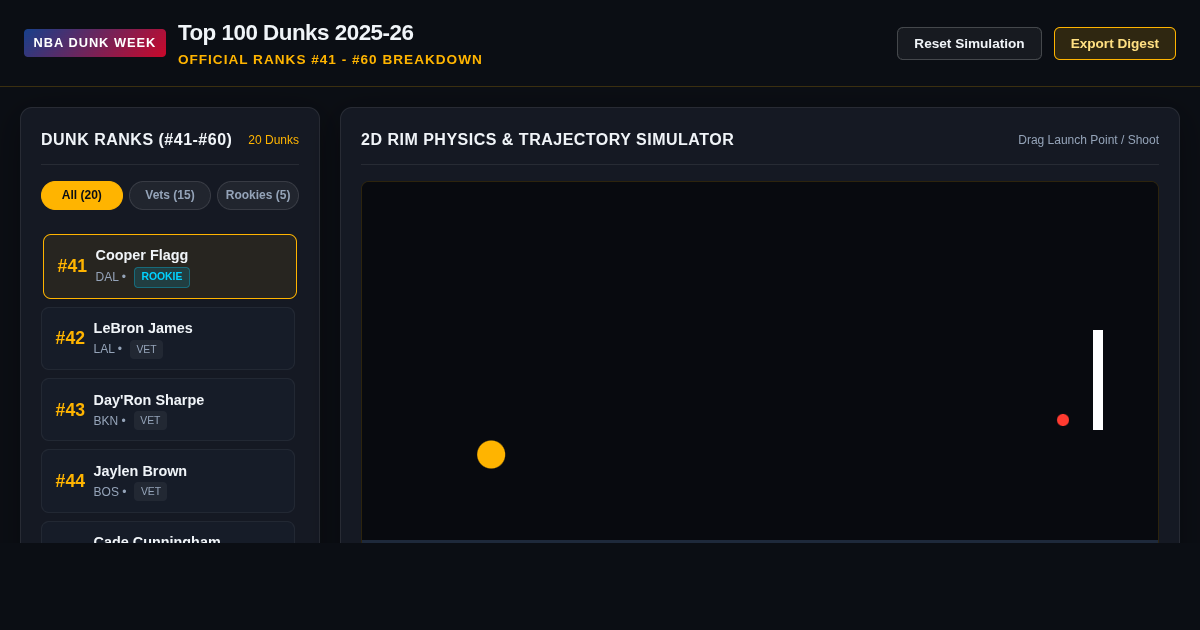Click the NBA DUNK WEEK logo badge
This screenshot has height=630, width=1200.
pyautogui.click(x=95, y=43)
